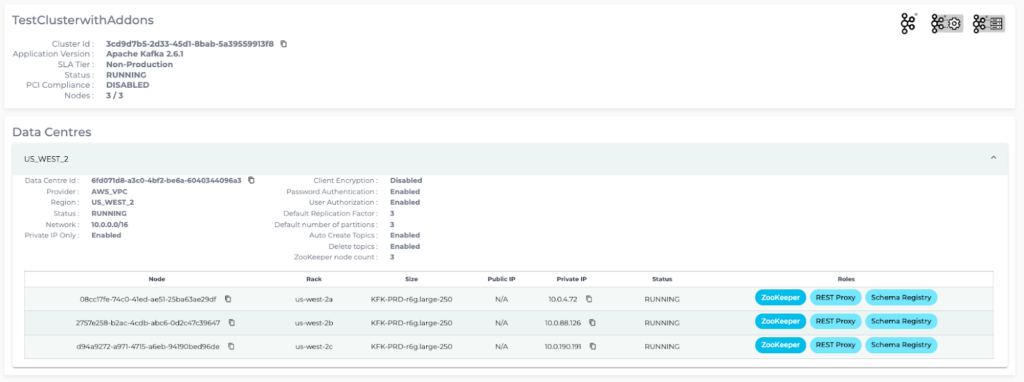Copy the Cluster Id to clipboard
The image size is (1024, 382).
(283, 44)
